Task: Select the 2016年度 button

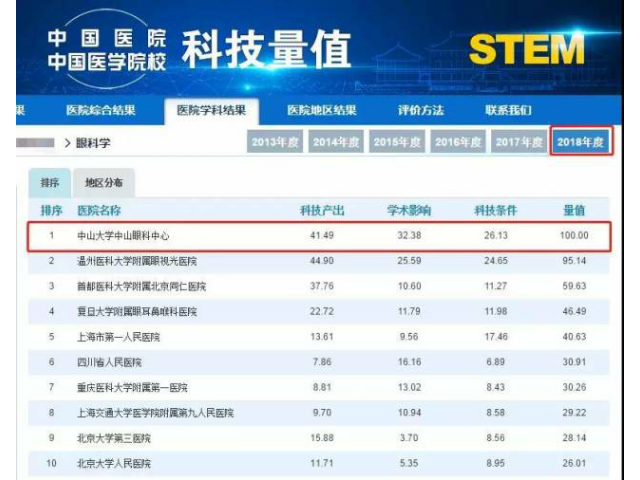Action: (458, 142)
